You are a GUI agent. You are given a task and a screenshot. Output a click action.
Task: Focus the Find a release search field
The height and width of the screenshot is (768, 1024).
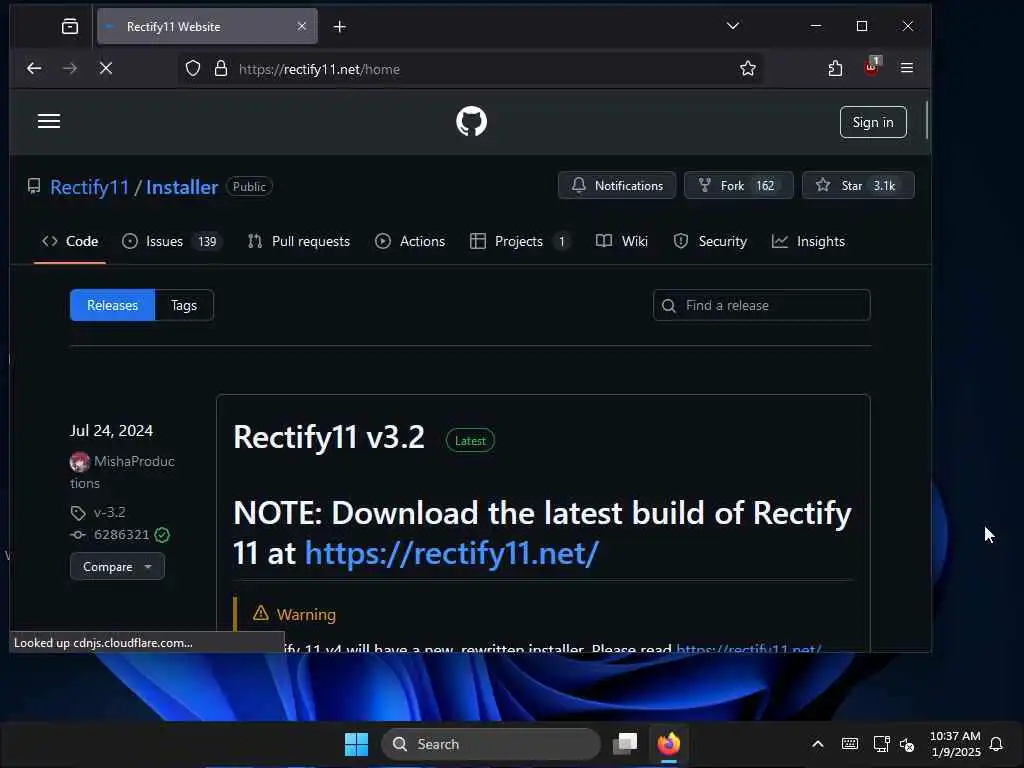[761, 305]
